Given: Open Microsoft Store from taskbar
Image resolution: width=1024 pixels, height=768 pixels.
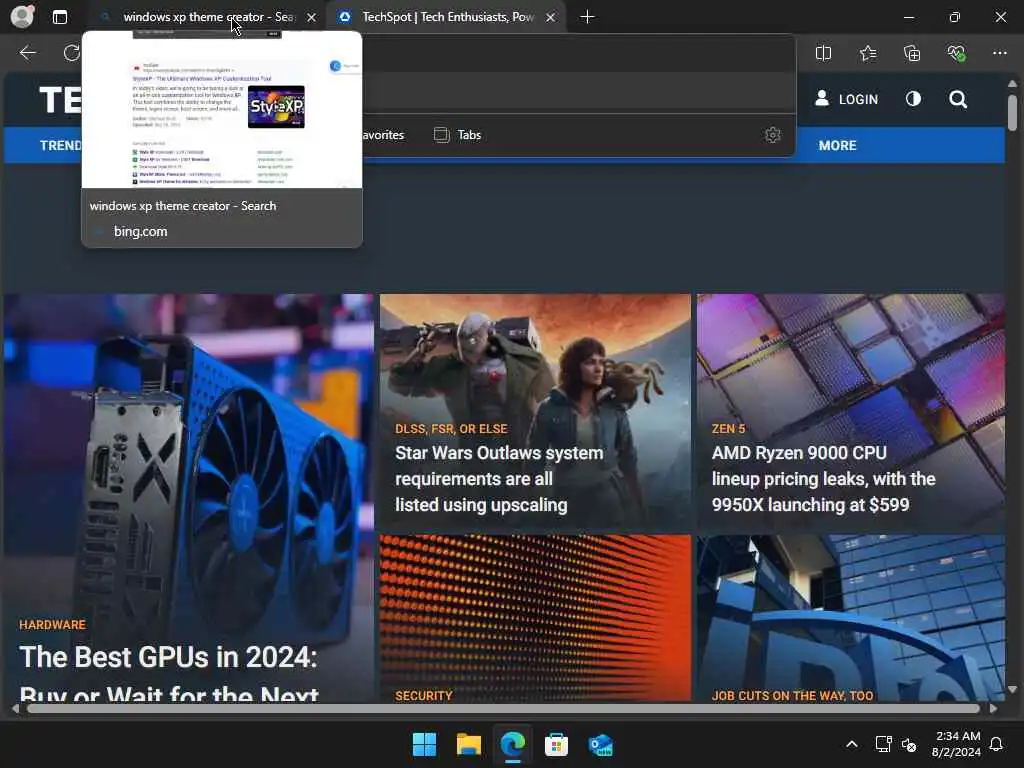Looking at the screenshot, I should [x=556, y=744].
